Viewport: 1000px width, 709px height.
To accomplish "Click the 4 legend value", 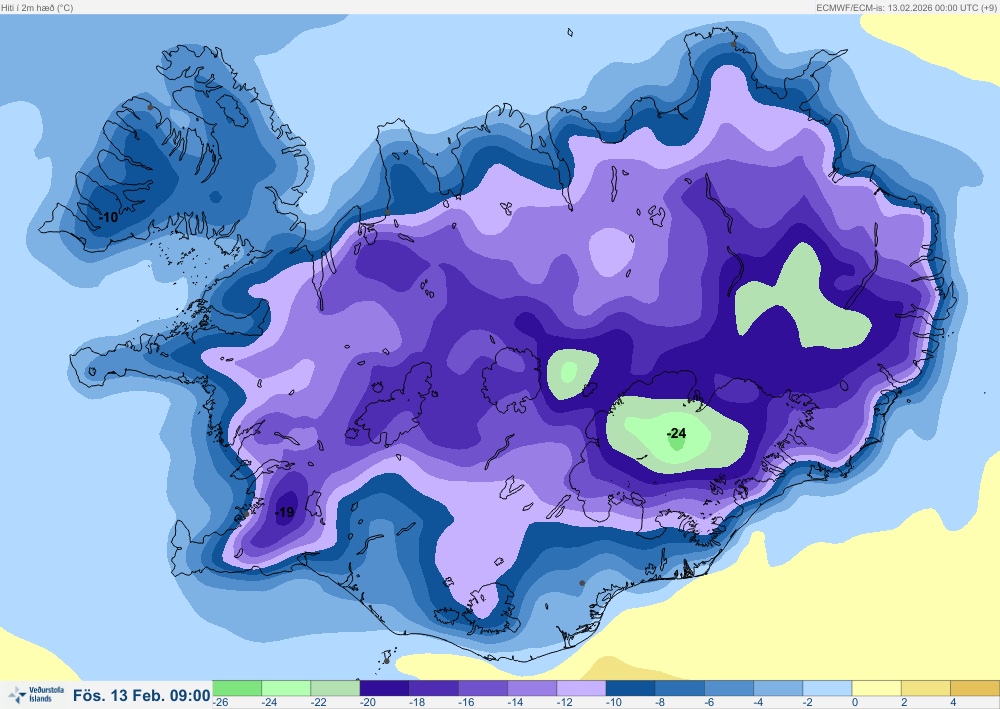I will [953, 702].
